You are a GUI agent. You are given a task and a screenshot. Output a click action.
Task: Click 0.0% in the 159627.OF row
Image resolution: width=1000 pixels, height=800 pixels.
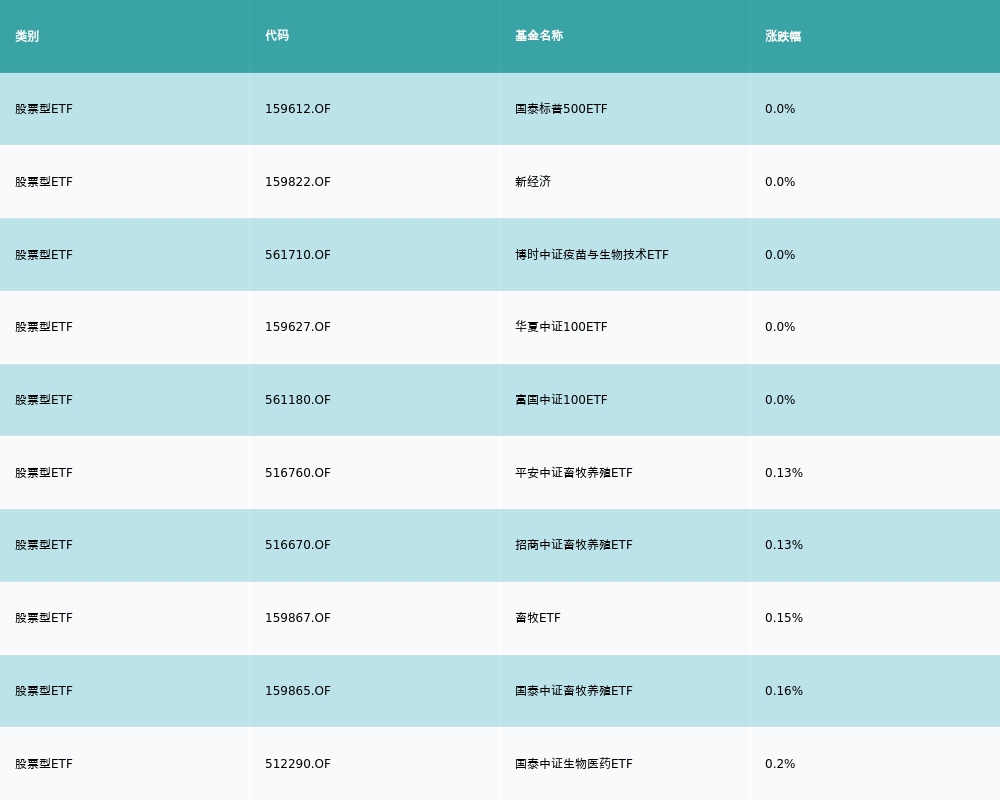(780, 327)
